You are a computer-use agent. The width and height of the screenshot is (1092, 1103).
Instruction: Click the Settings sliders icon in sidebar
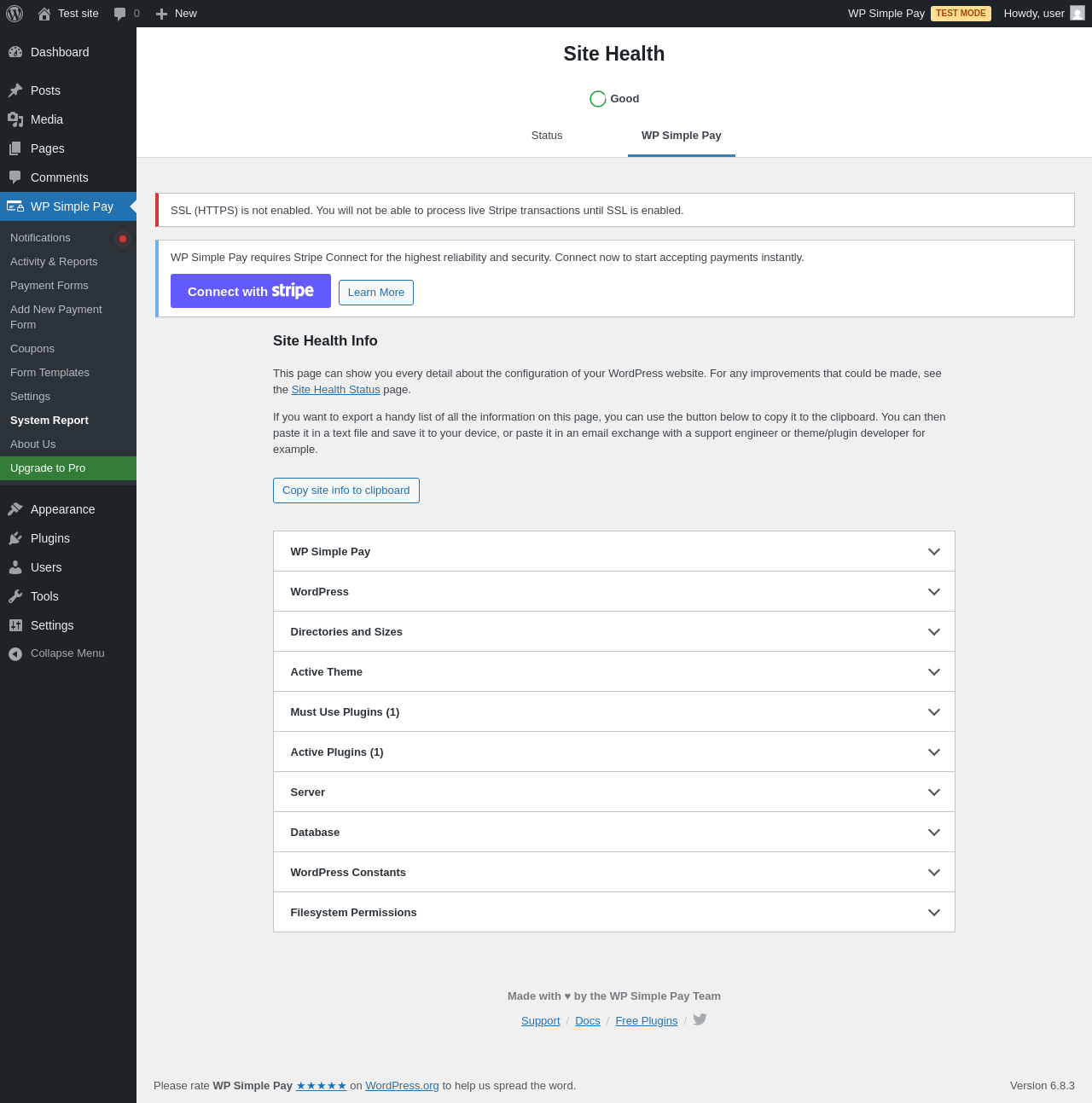(x=15, y=625)
